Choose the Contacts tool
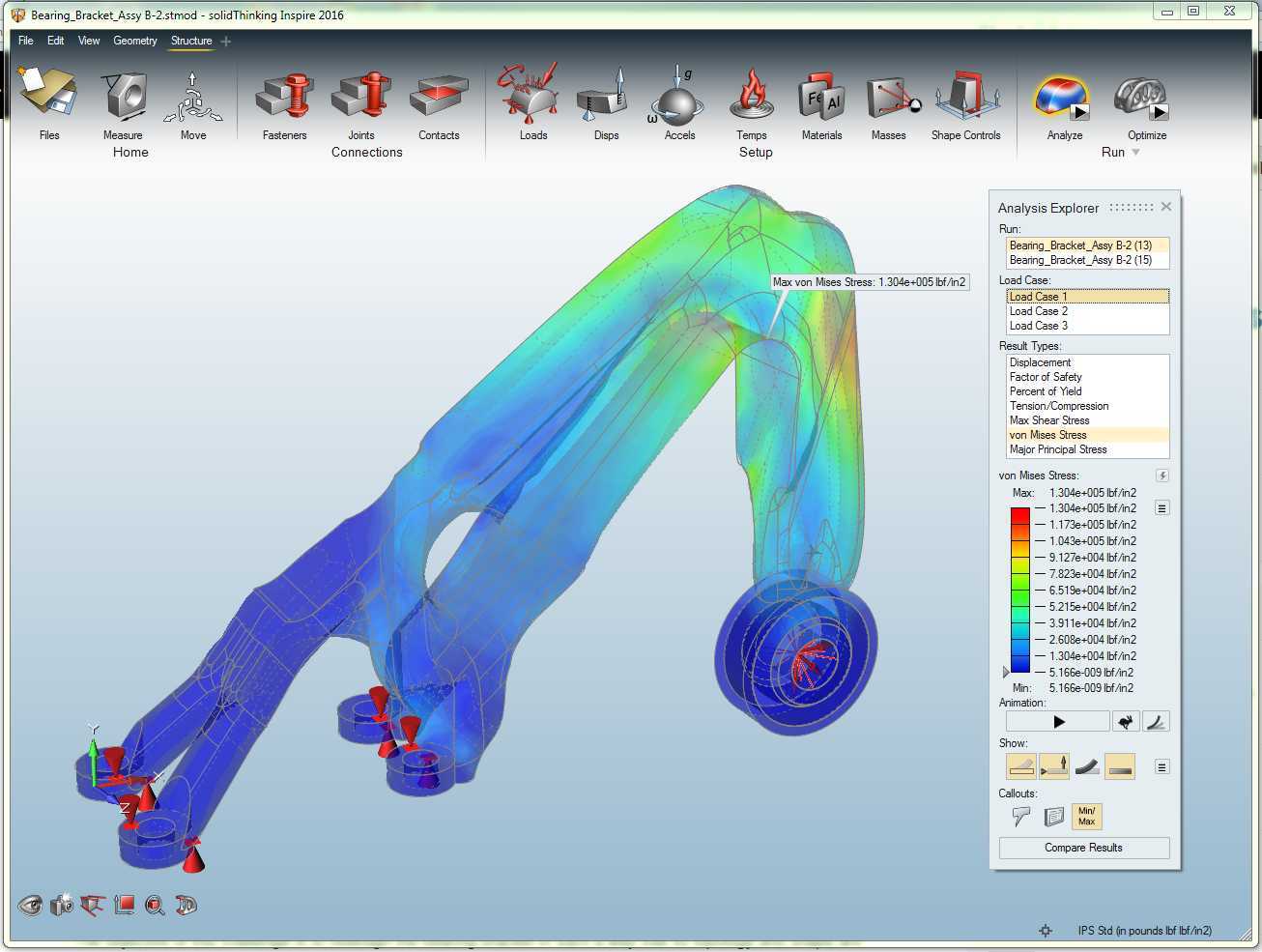 (439, 97)
